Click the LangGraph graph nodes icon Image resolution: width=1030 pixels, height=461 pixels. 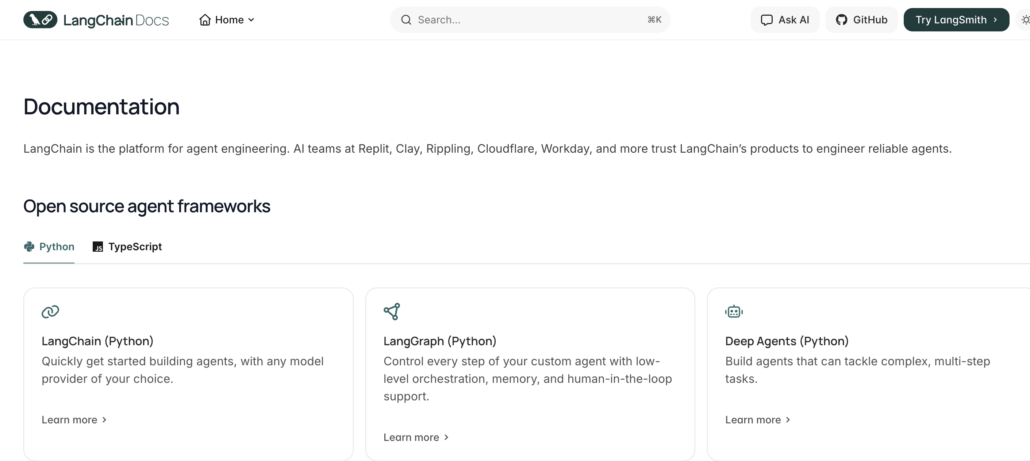click(x=392, y=312)
